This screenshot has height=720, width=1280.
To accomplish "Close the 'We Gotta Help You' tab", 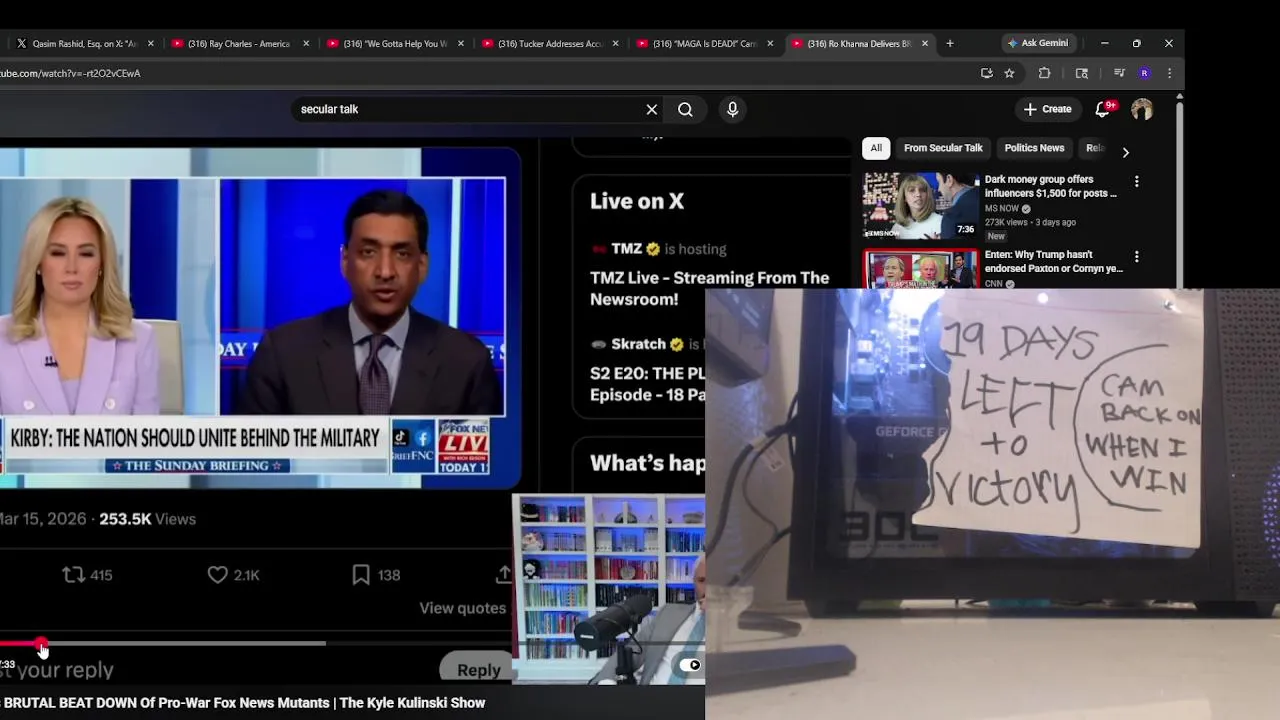I will point(461,43).
